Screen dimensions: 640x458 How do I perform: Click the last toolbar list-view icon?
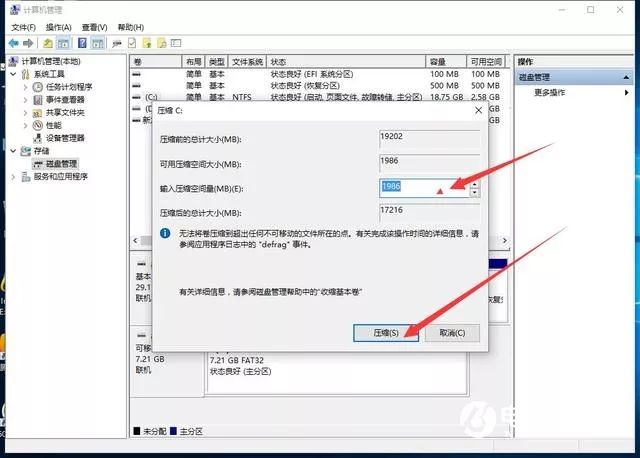[x=176, y=43]
